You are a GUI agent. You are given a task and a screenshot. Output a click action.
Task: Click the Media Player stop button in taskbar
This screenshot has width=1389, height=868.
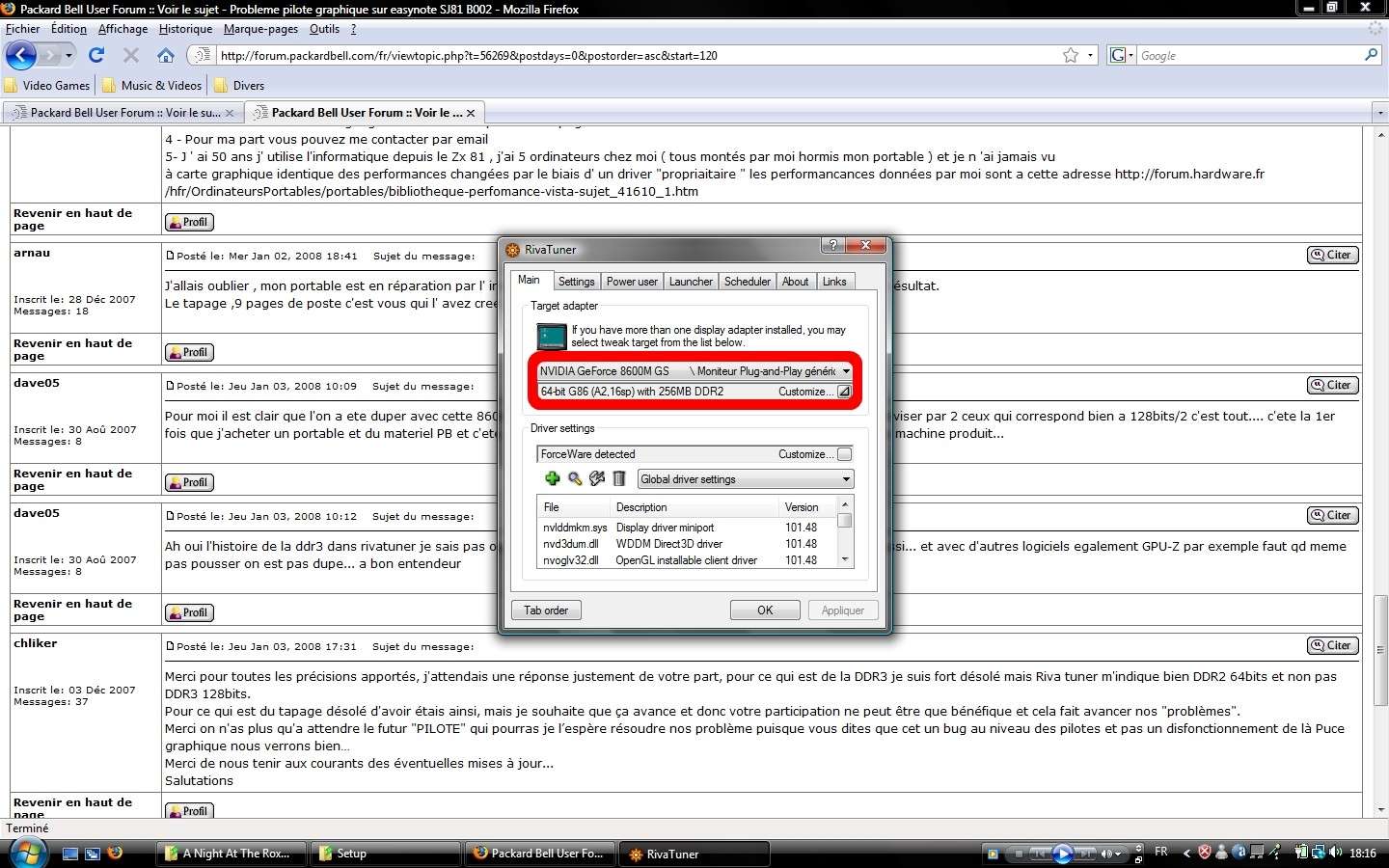coord(1019,854)
